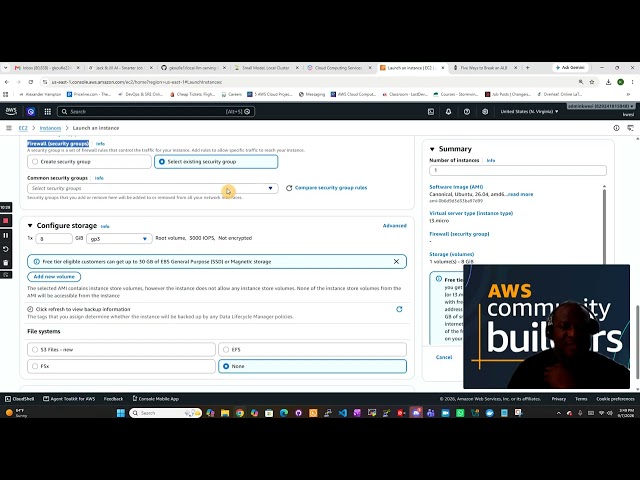Switch to the Cloud Computing Services tab

pyautogui.click(x=339, y=68)
